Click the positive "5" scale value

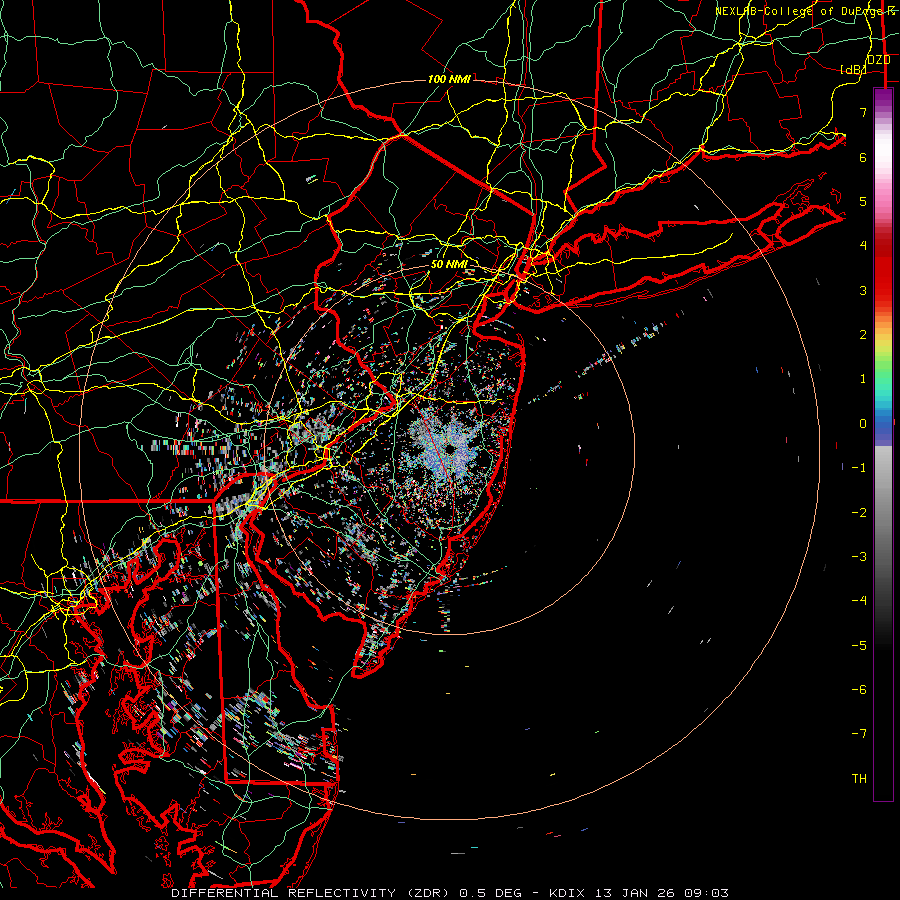coord(863,201)
